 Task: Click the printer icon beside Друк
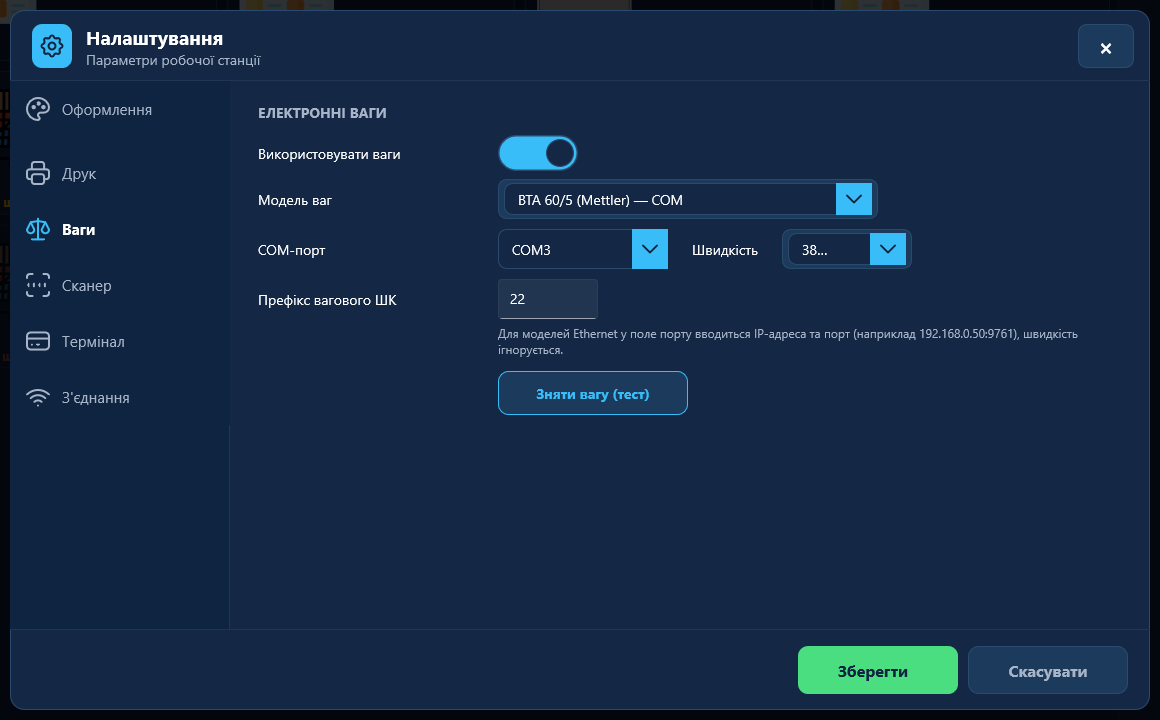[x=38, y=173]
